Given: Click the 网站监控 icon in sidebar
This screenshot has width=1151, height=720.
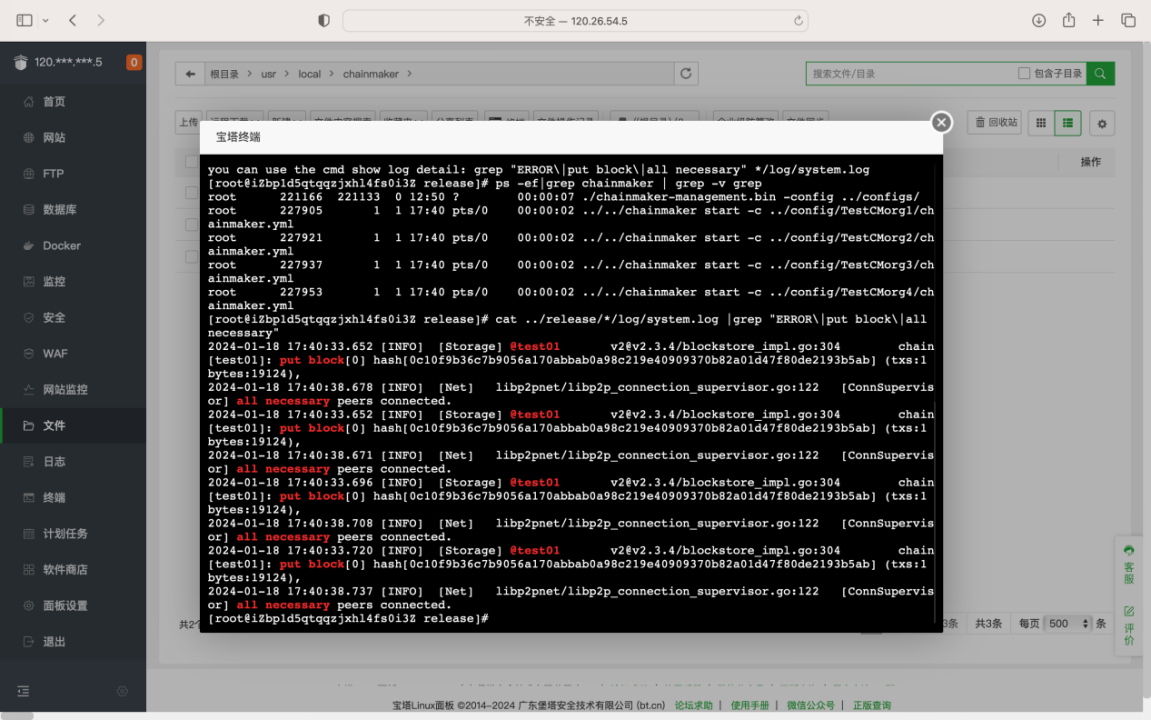Looking at the screenshot, I should (x=29, y=389).
